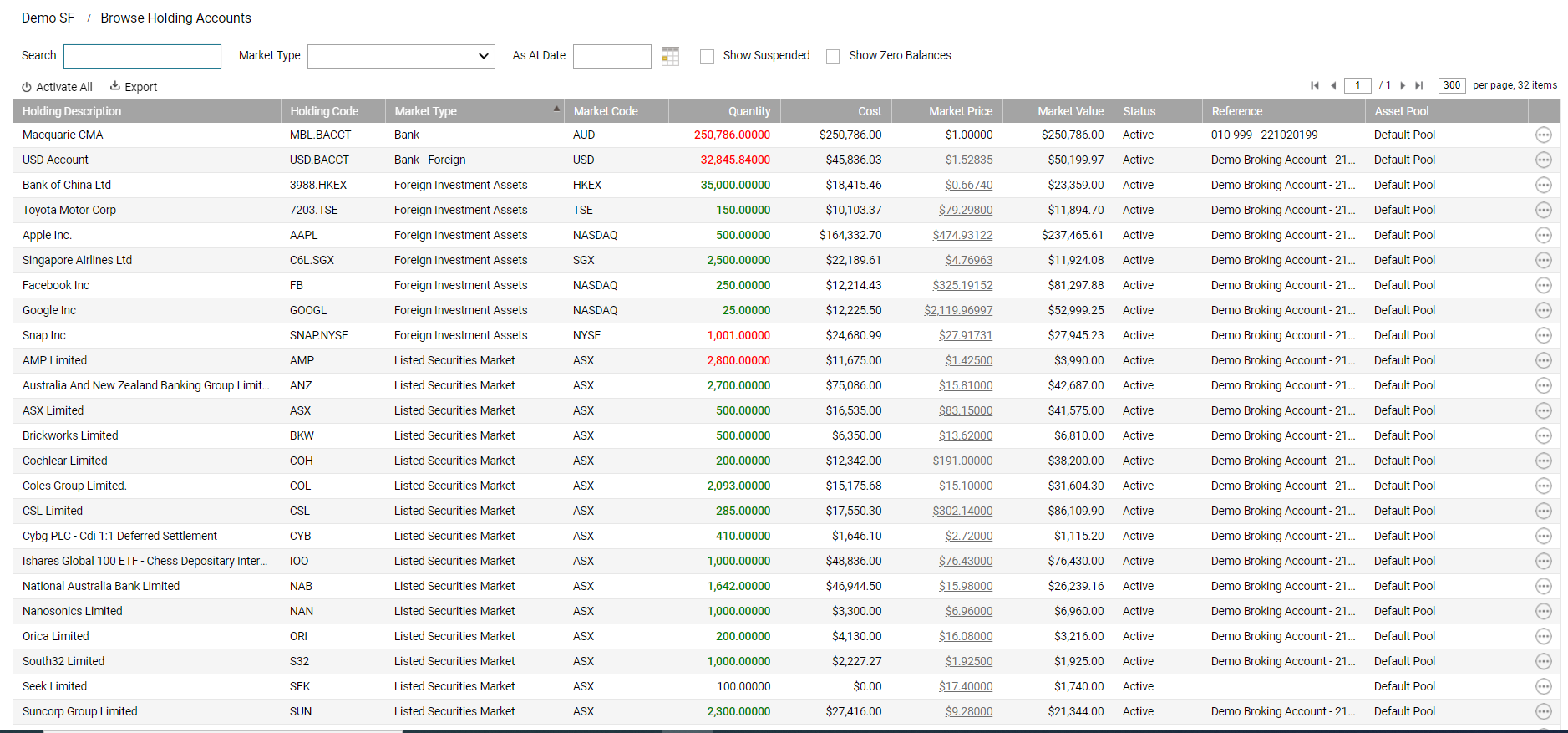
Task: Open Toyota Motor Corp price link $79.29800
Action: (x=966, y=210)
